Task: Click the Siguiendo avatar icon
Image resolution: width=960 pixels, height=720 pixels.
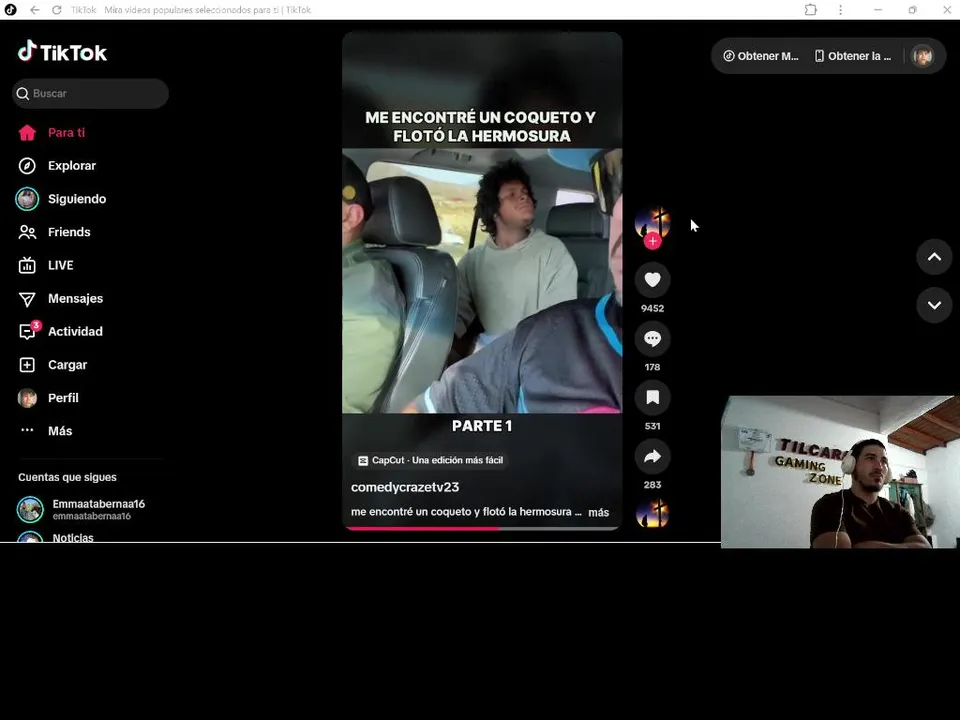Action: [x=27, y=199]
